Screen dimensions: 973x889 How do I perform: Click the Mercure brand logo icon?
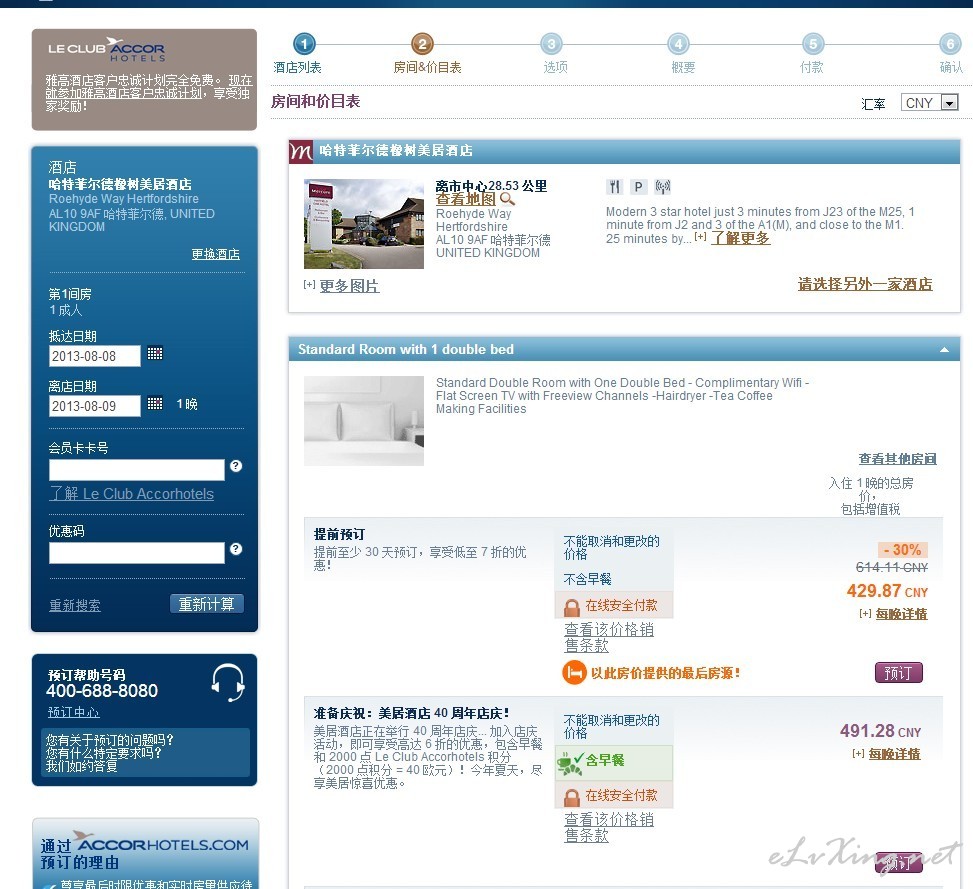[302, 151]
